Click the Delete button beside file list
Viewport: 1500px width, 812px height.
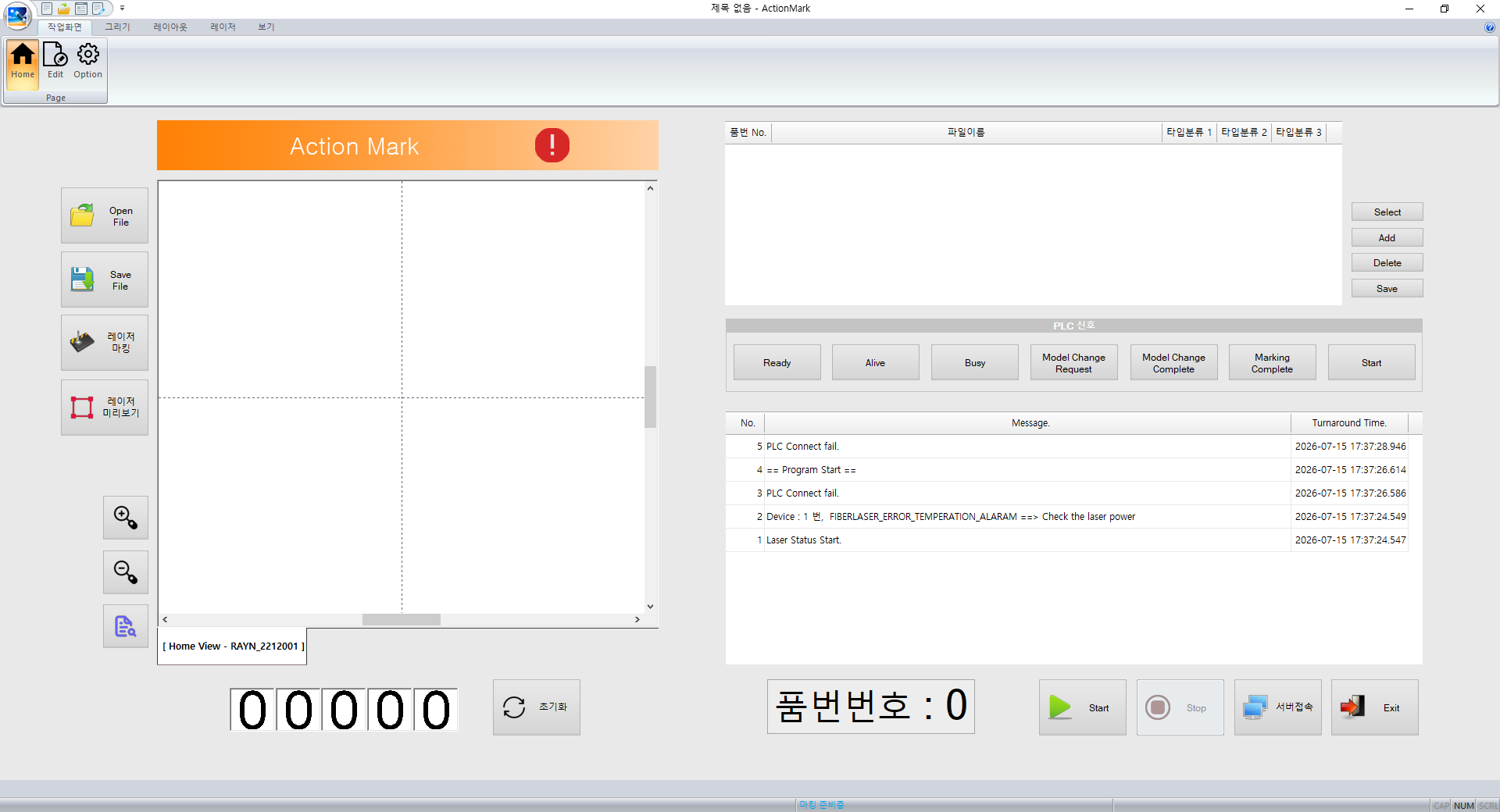1387,263
